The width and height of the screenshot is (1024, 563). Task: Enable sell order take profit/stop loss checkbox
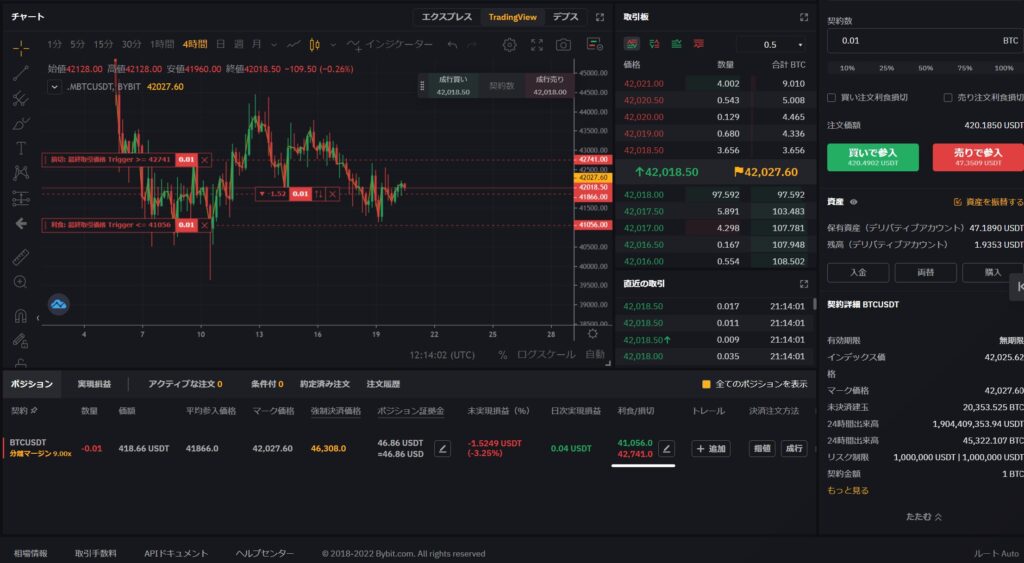click(948, 97)
